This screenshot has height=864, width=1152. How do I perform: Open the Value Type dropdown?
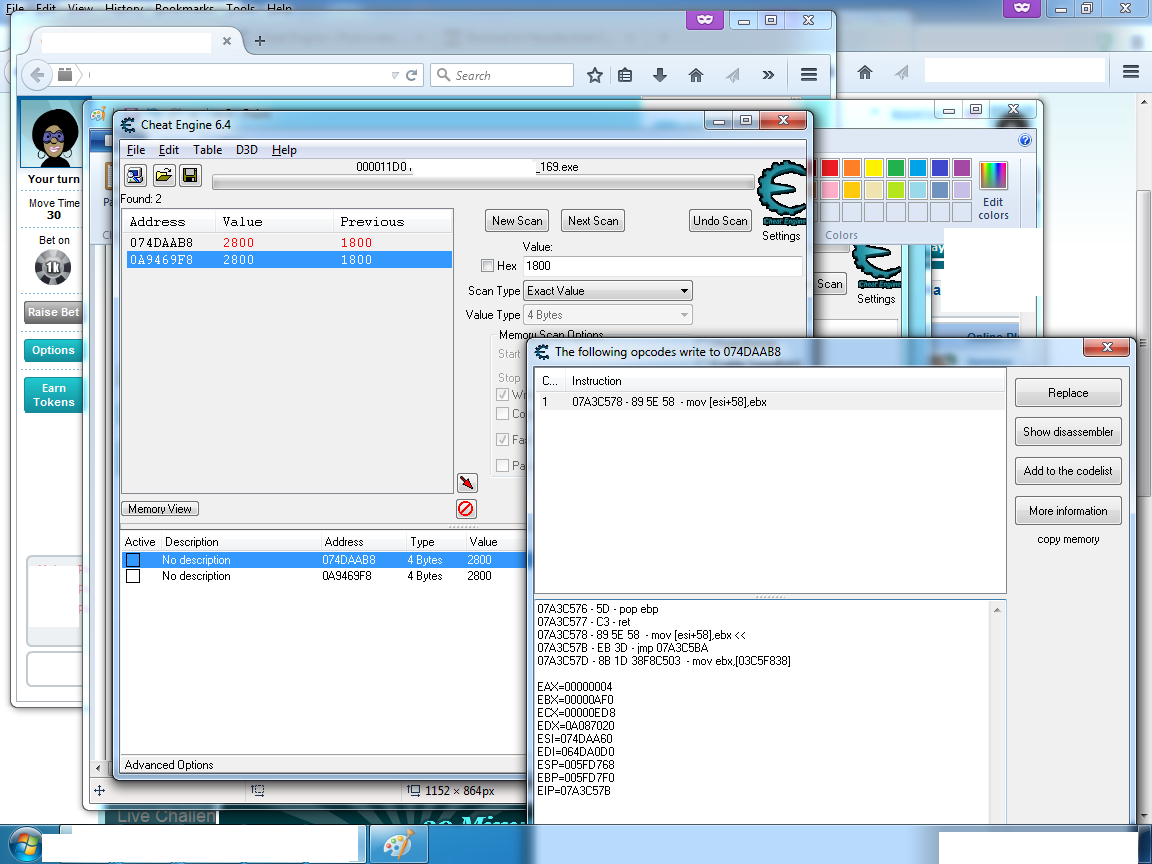[x=608, y=315]
